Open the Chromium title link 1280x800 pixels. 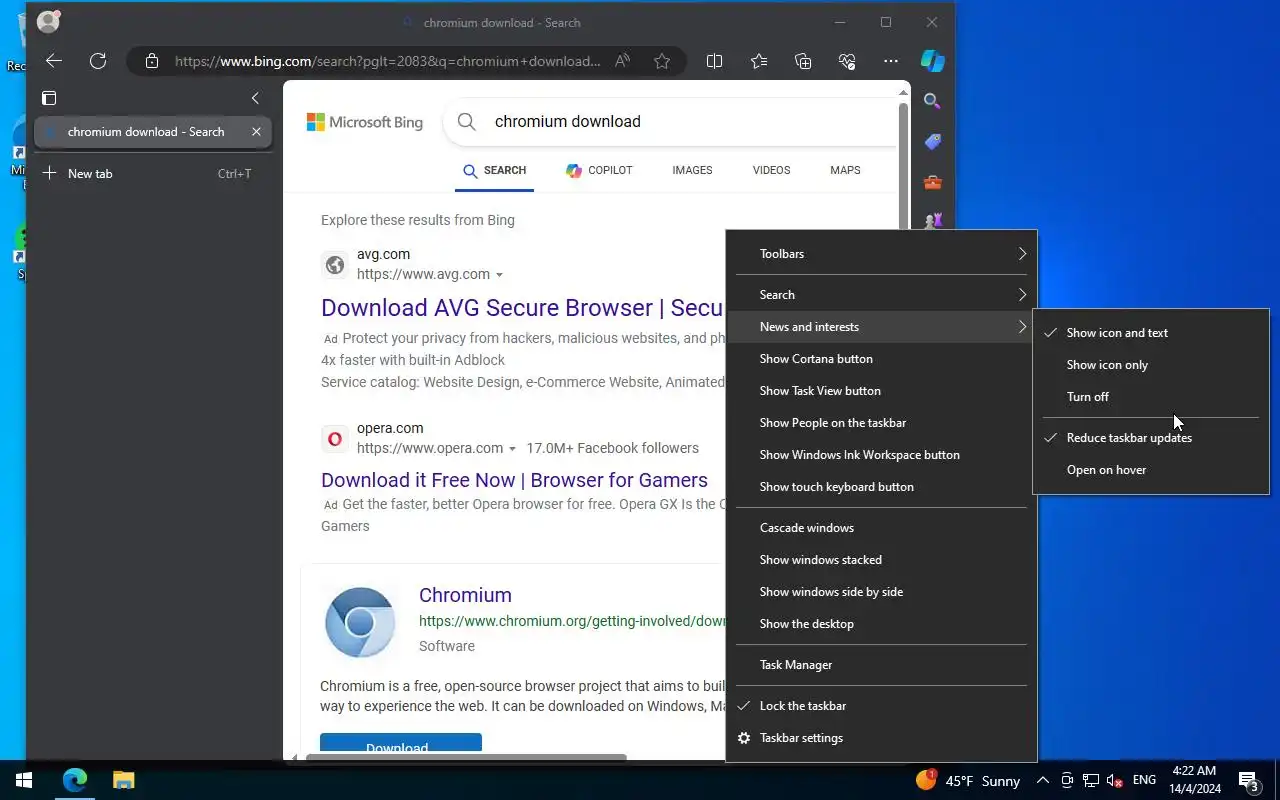click(465, 595)
